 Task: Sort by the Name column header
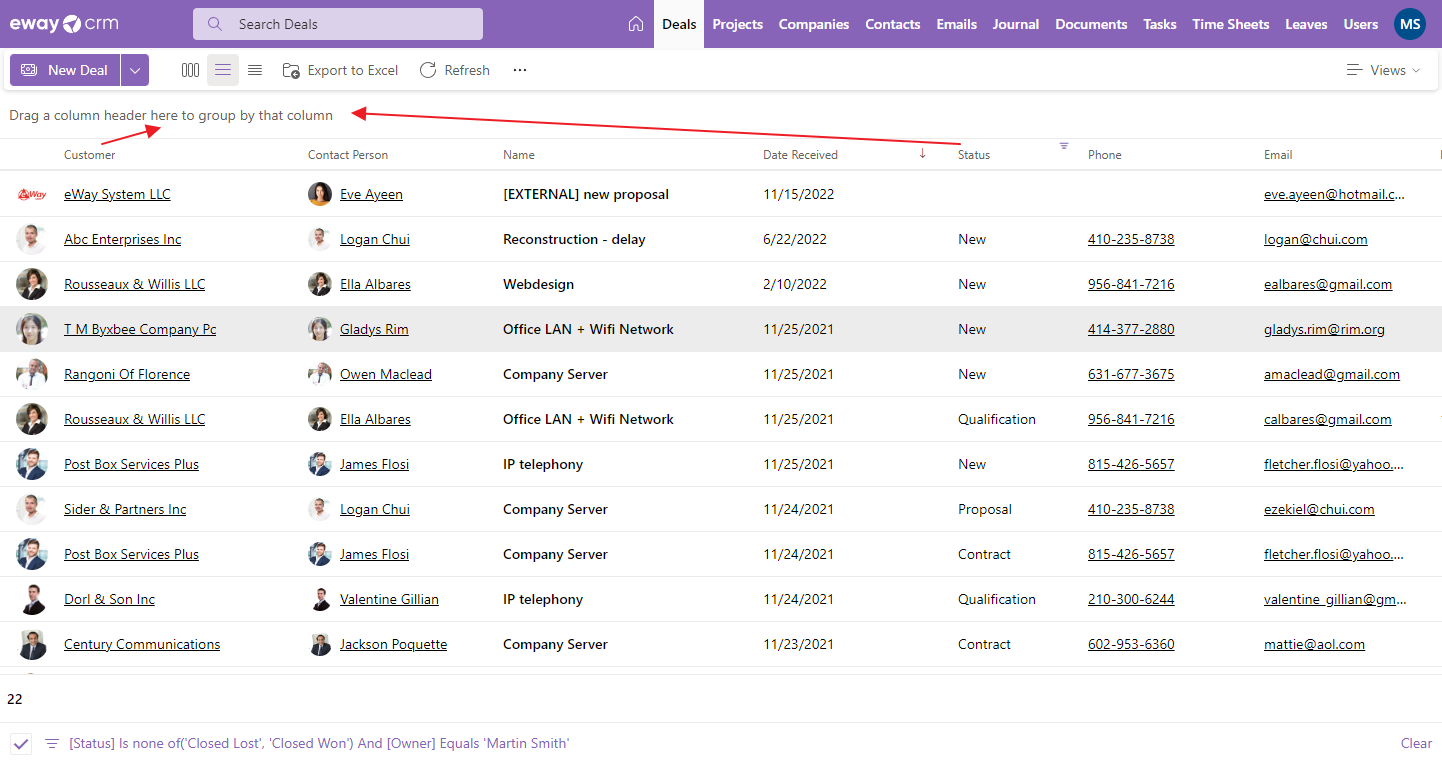(x=519, y=155)
